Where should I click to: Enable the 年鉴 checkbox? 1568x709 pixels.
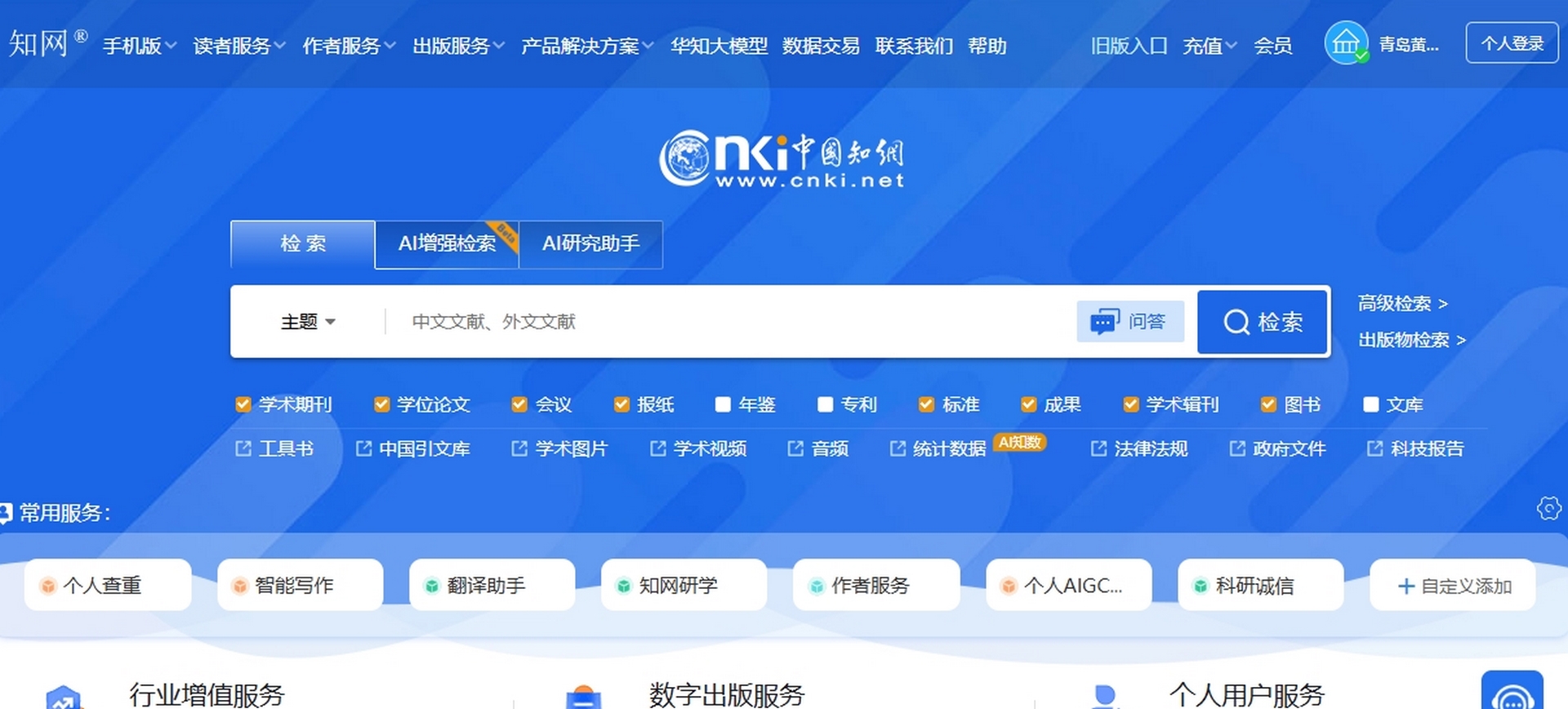point(723,404)
